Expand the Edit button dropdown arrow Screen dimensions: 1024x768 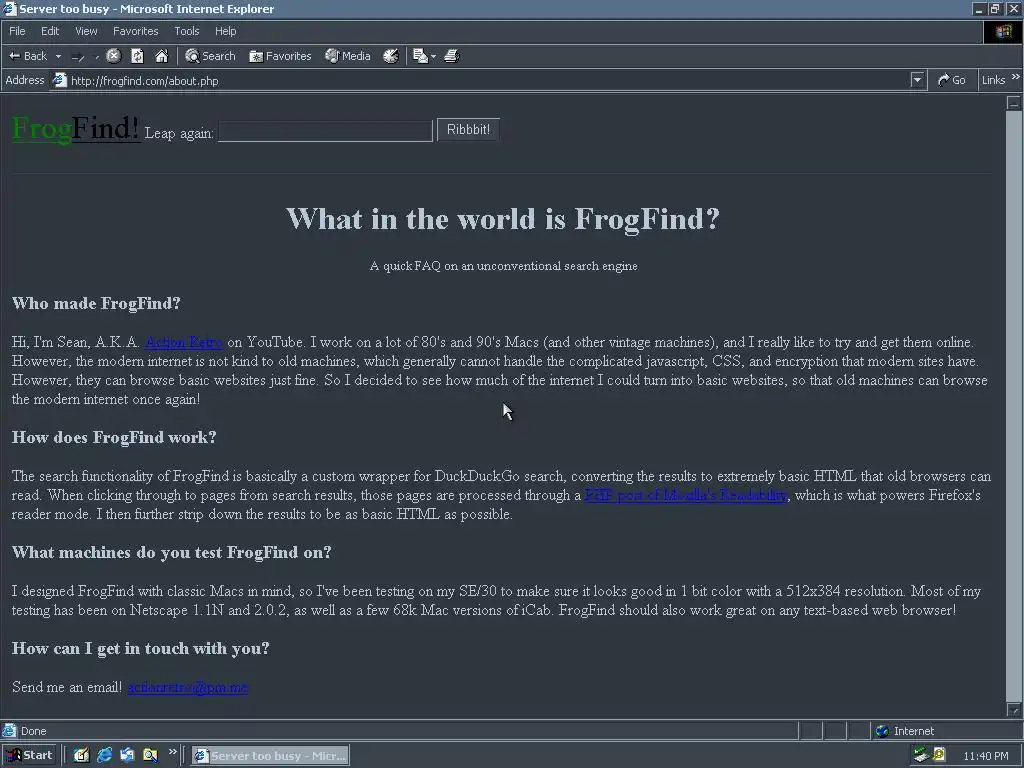click(x=434, y=57)
